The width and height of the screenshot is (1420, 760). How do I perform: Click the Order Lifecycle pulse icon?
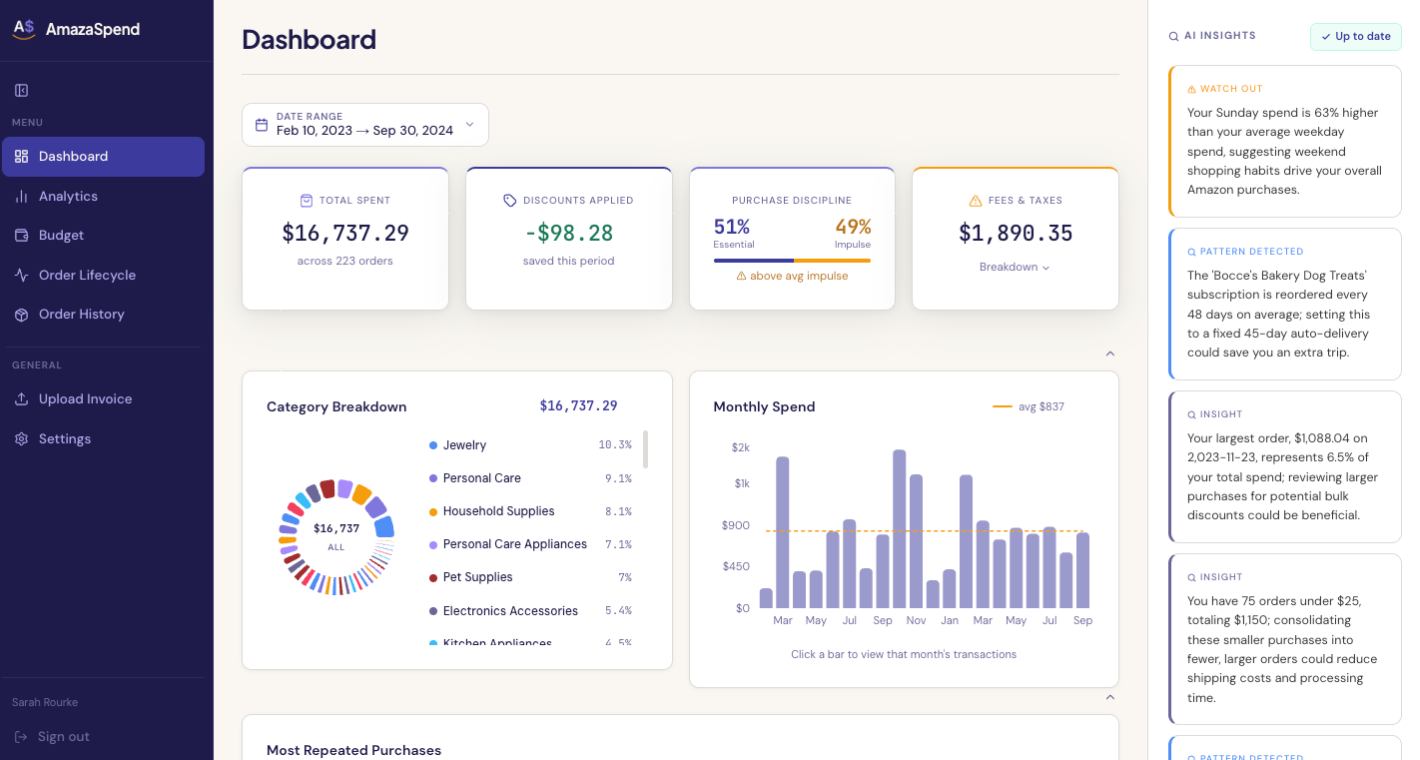click(x=21, y=275)
